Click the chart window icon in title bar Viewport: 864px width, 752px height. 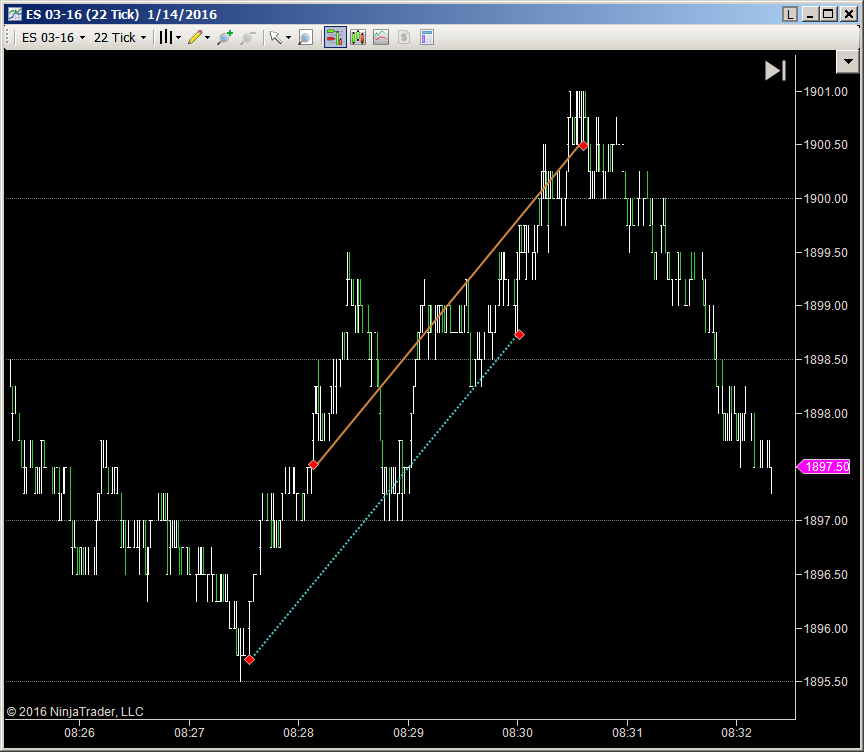point(14,14)
